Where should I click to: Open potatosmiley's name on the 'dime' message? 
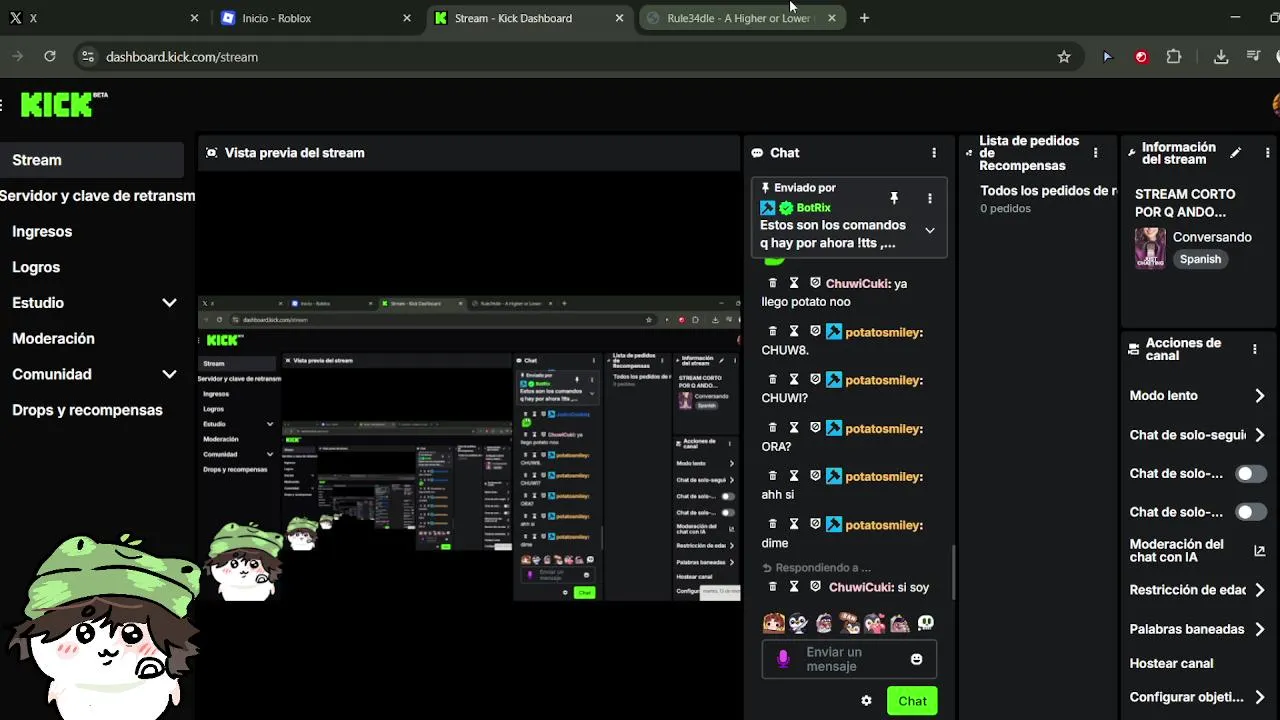[884, 525]
